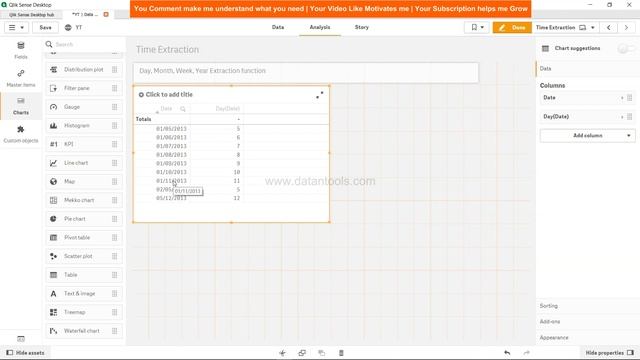Click Hide properties button
Viewport: 640px width, 360px height.
609,353
